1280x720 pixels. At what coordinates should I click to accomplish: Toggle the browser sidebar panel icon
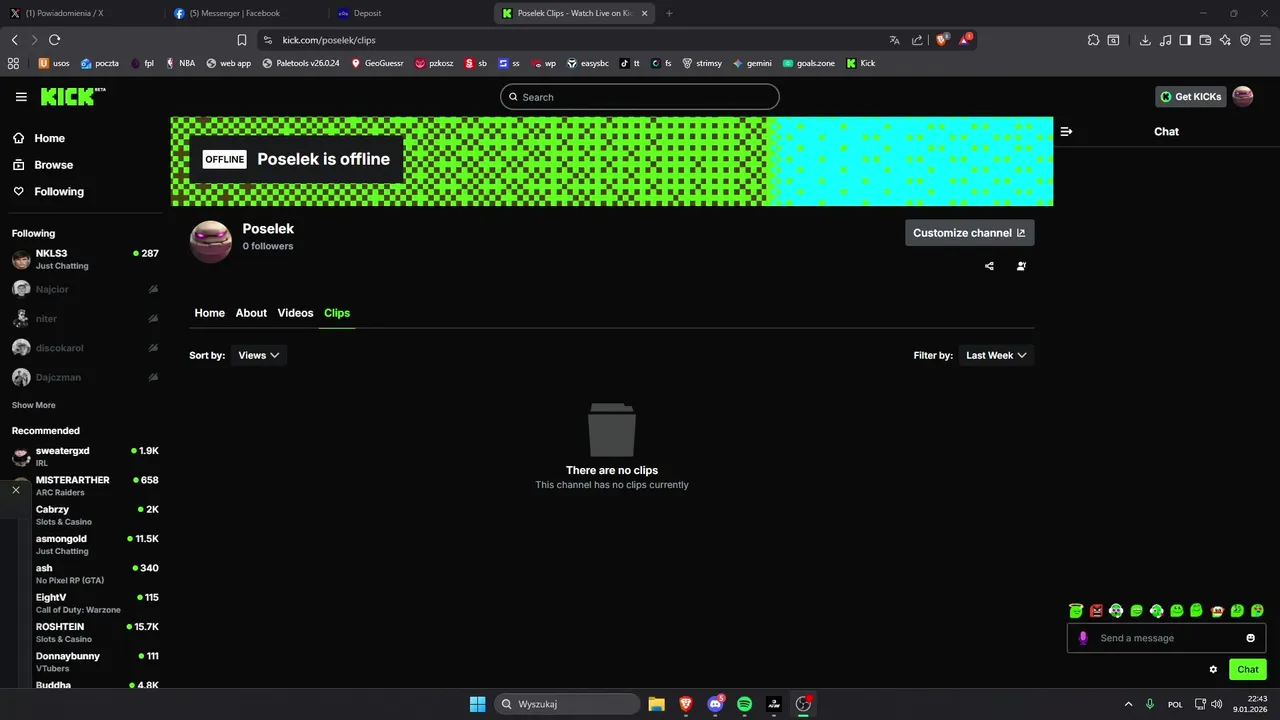coord(1185,40)
